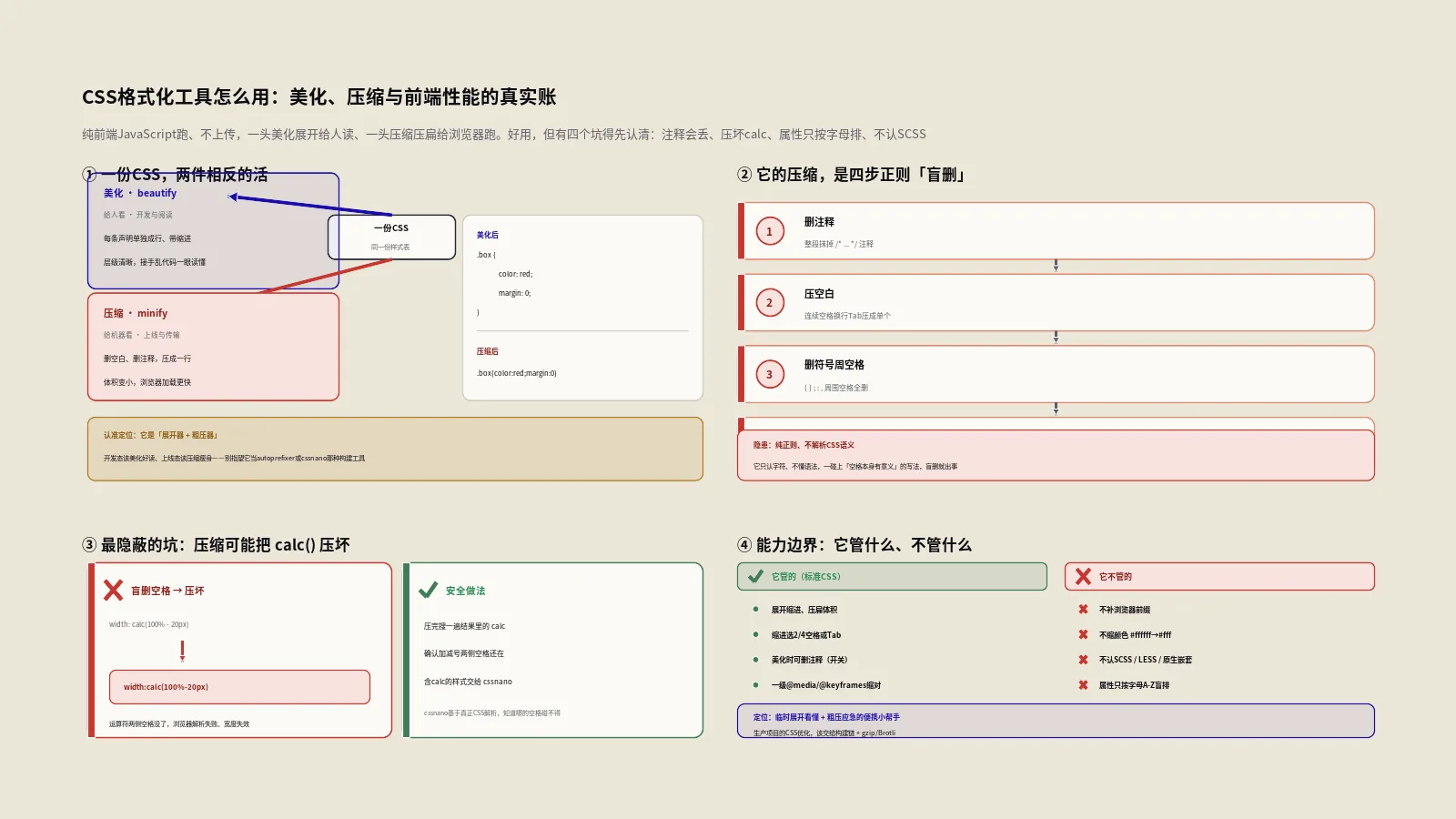Viewport: 1456px width, 819px height.
Task: Click the text 每条声明单独成行、带缩进
Action: click(147, 238)
